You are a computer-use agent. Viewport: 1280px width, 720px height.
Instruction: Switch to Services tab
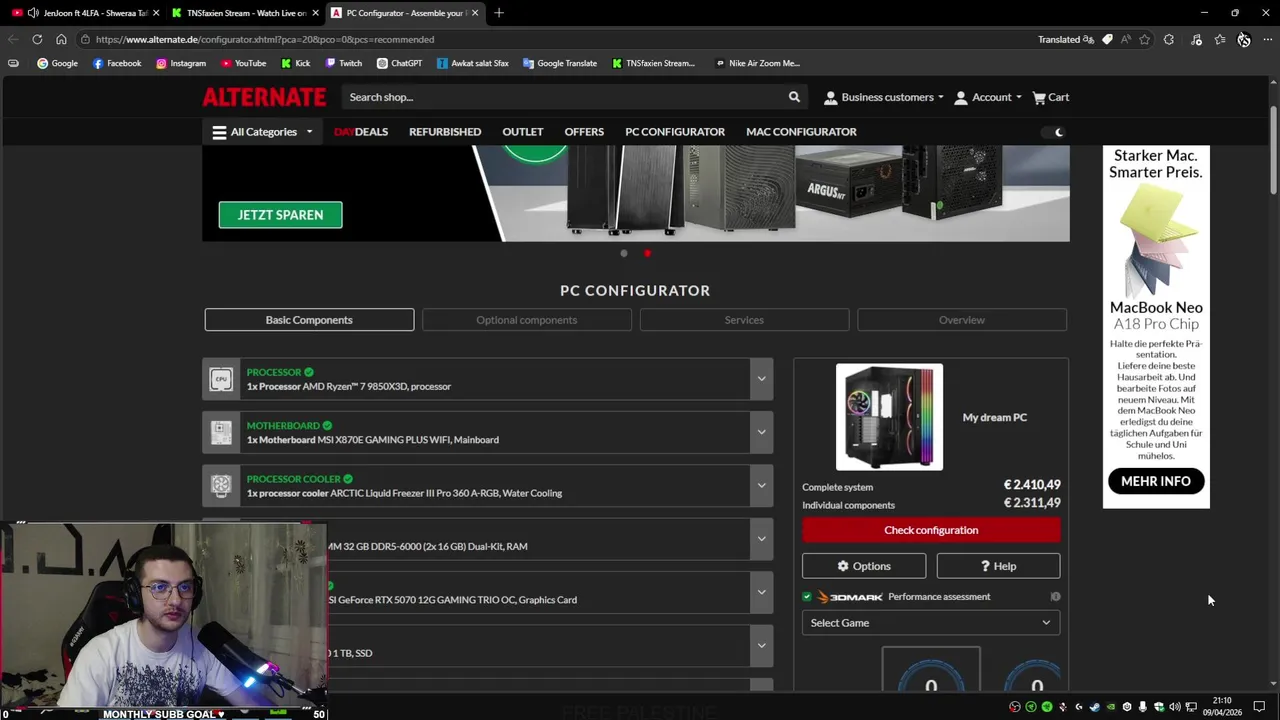pos(744,320)
